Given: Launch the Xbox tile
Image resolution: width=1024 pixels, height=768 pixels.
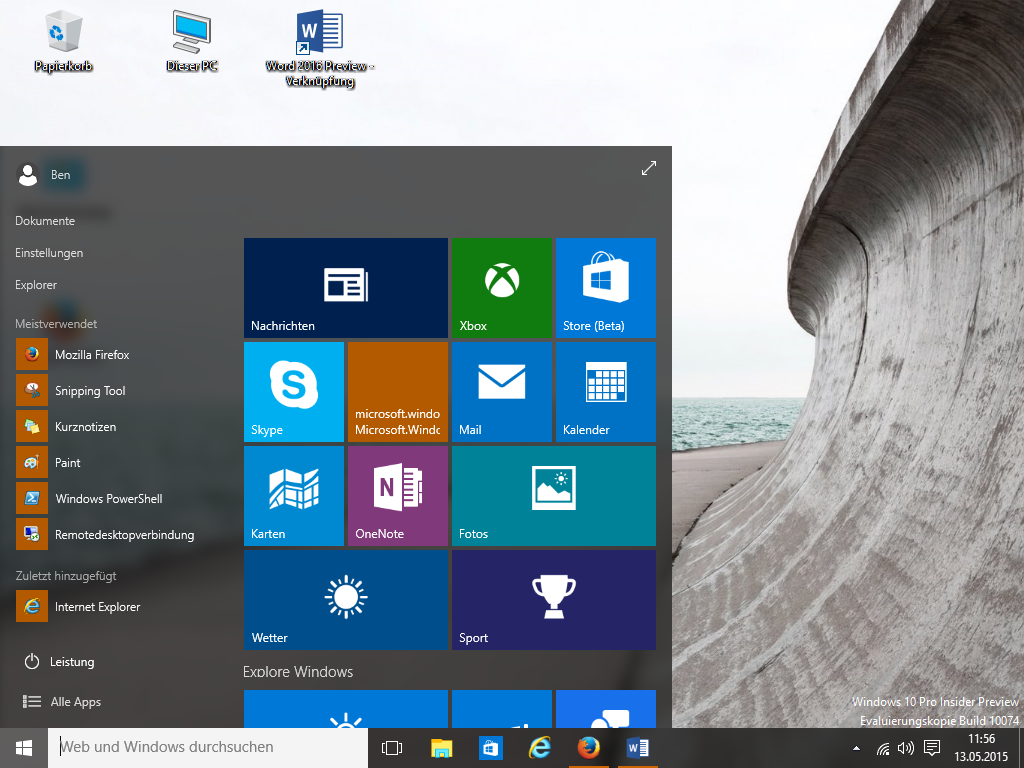Looking at the screenshot, I should pyautogui.click(x=502, y=288).
